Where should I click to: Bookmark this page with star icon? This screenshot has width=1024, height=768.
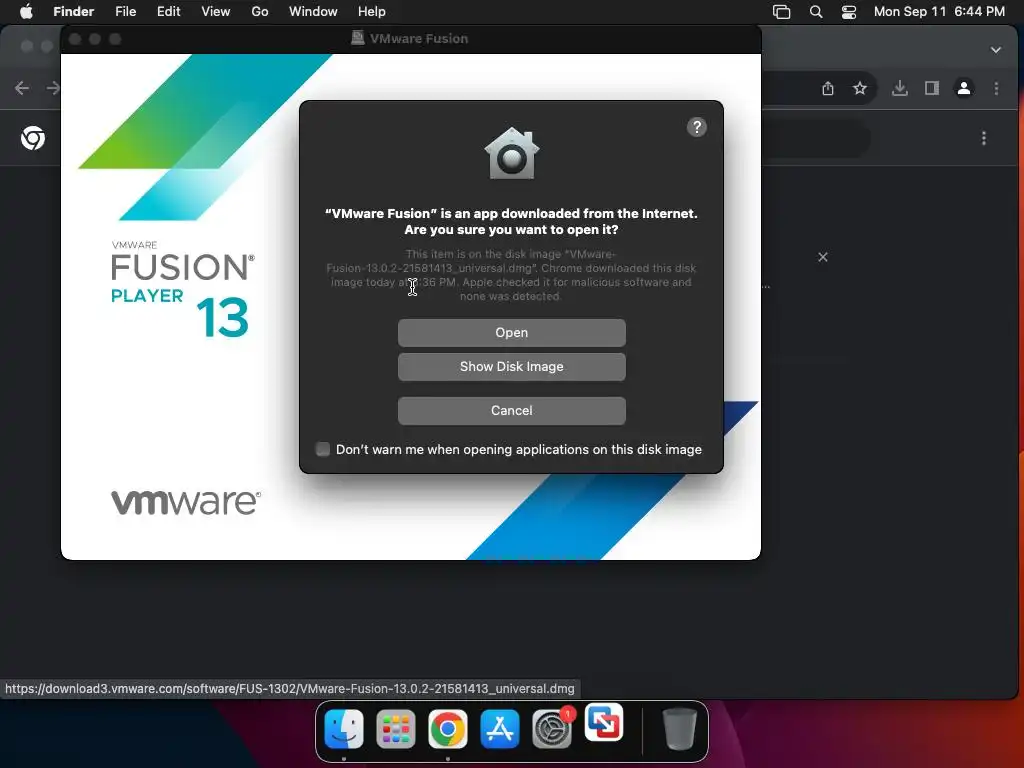point(860,88)
